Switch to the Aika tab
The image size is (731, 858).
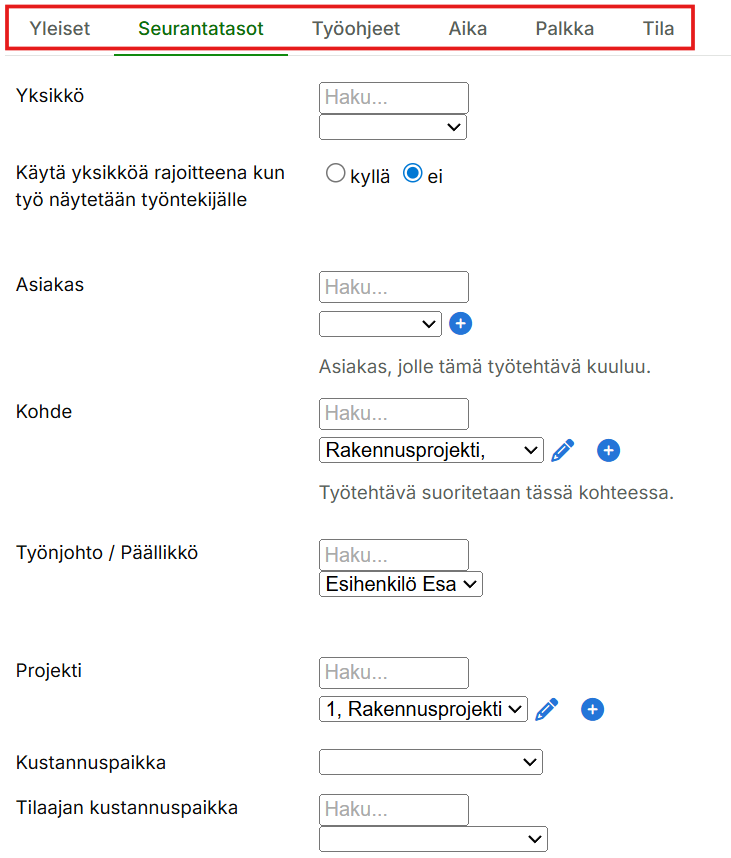pyautogui.click(x=468, y=28)
